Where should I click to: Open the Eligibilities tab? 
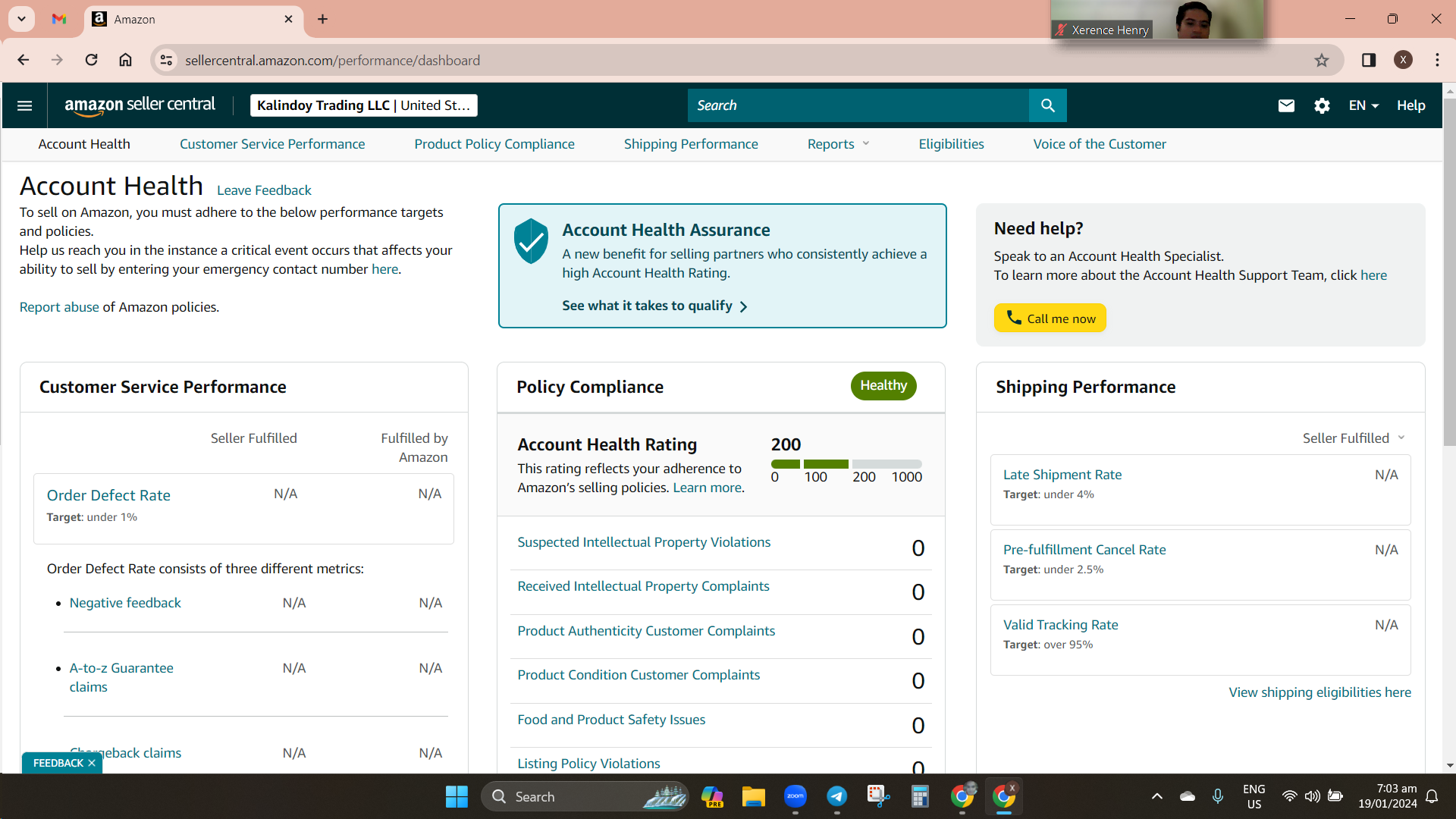click(952, 144)
